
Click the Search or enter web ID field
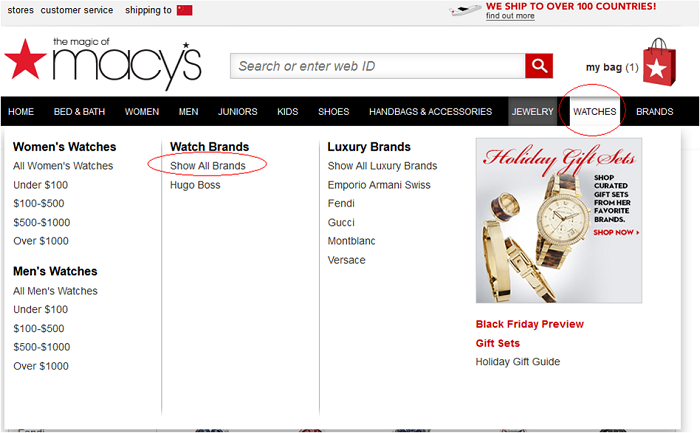point(378,66)
